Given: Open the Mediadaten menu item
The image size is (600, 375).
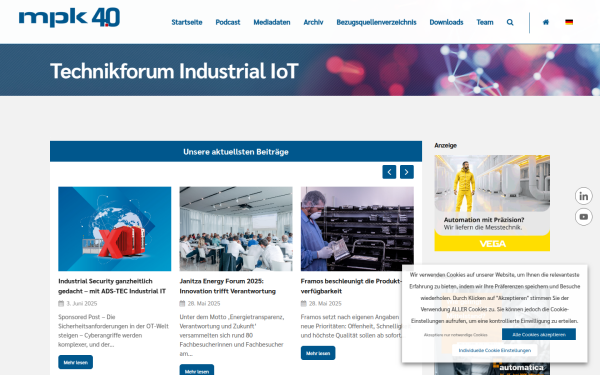Looking at the screenshot, I should pos(272,22).
